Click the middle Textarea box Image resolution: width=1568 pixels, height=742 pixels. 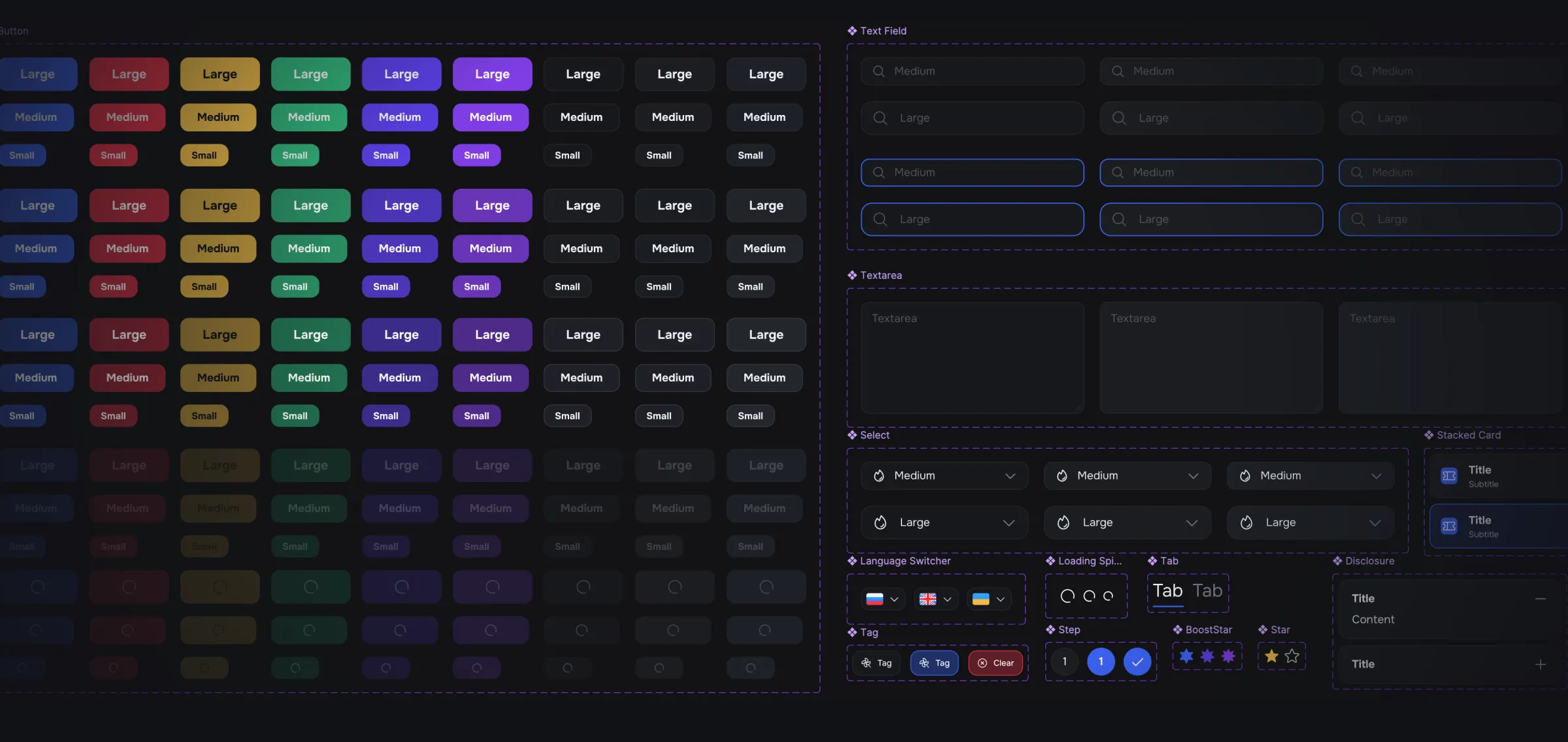click(1211, 357)
